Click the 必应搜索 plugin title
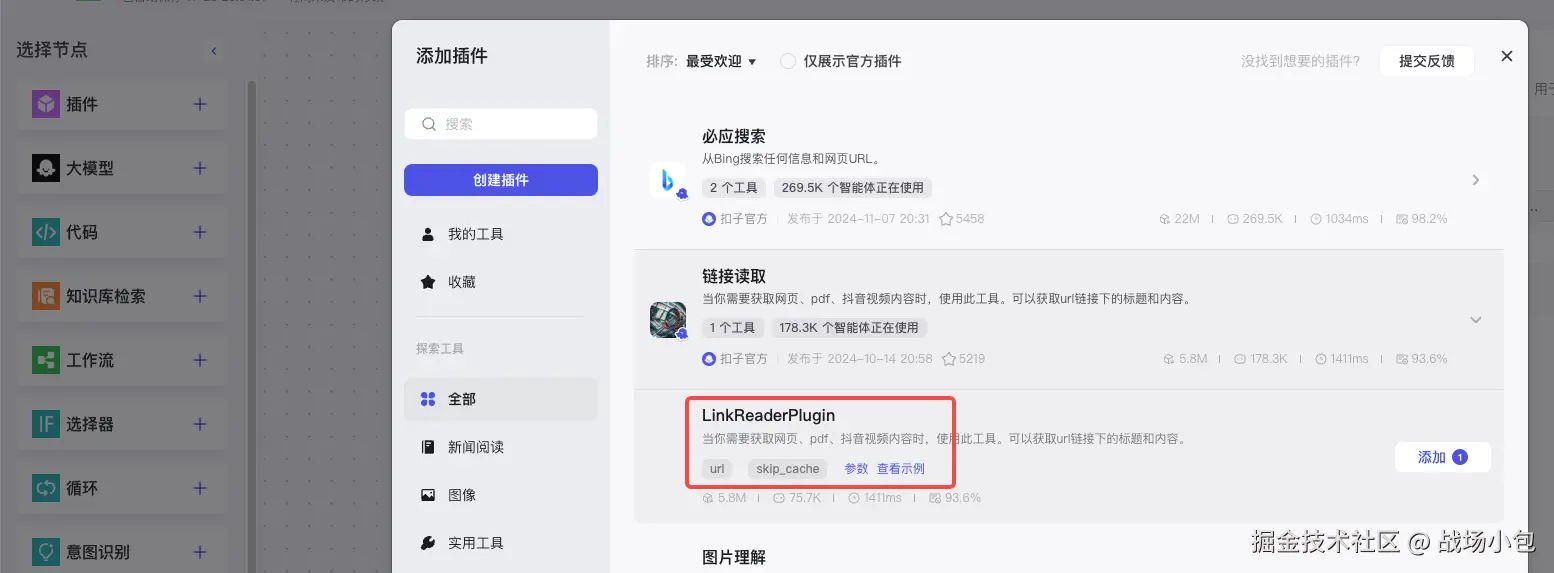 (734, 136)
